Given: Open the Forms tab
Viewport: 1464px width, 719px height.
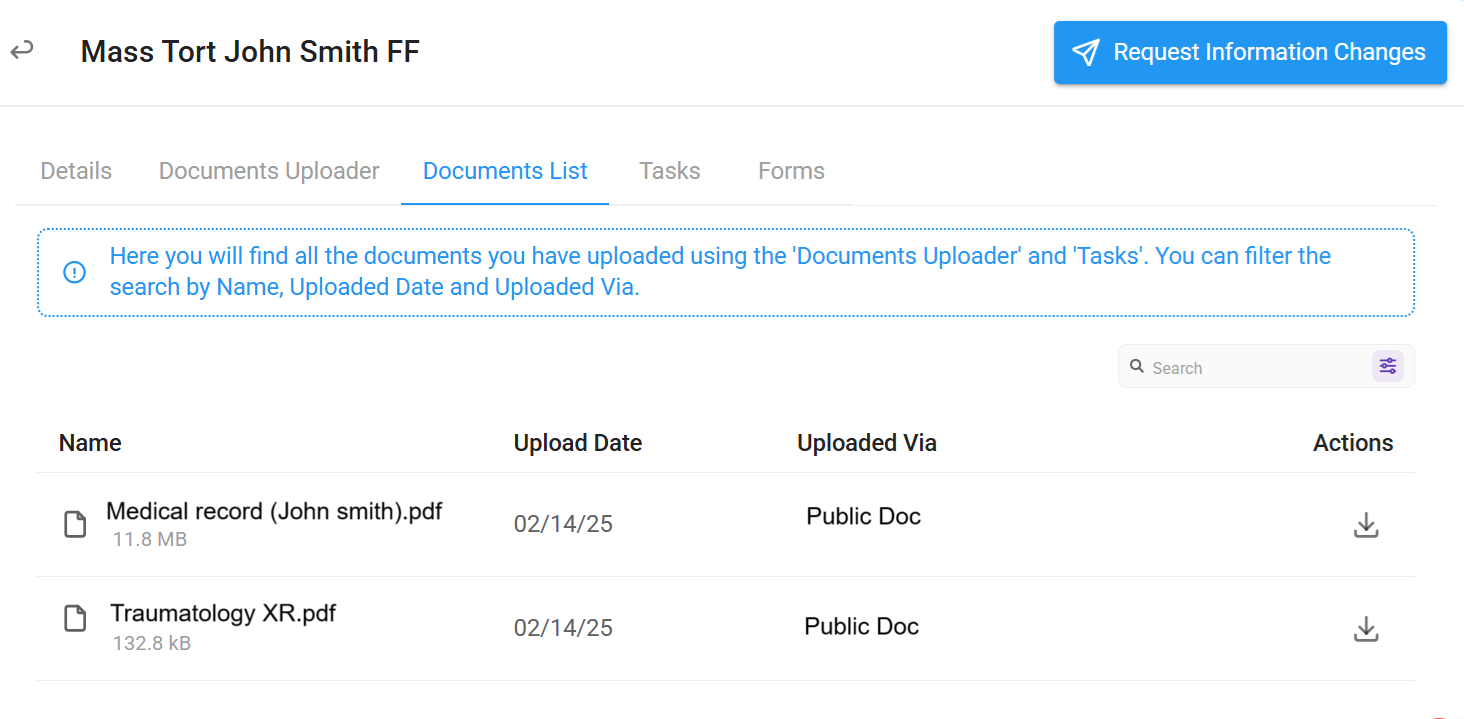Looking at the screenshot, I should (x=791, y=171).
